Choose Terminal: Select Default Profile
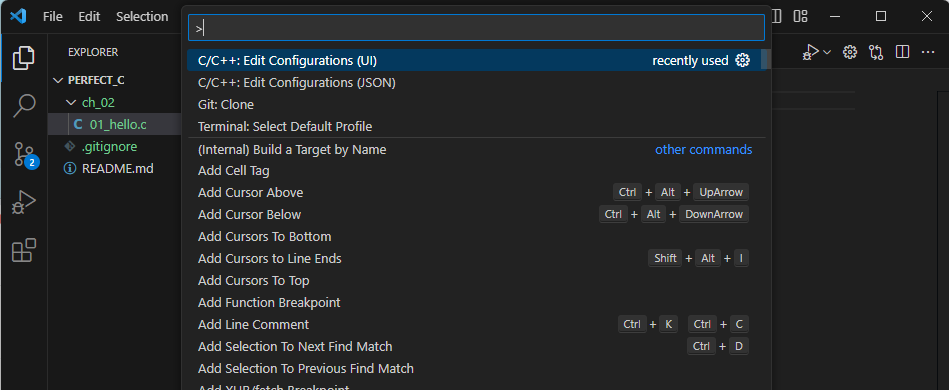 pos(476,127)
